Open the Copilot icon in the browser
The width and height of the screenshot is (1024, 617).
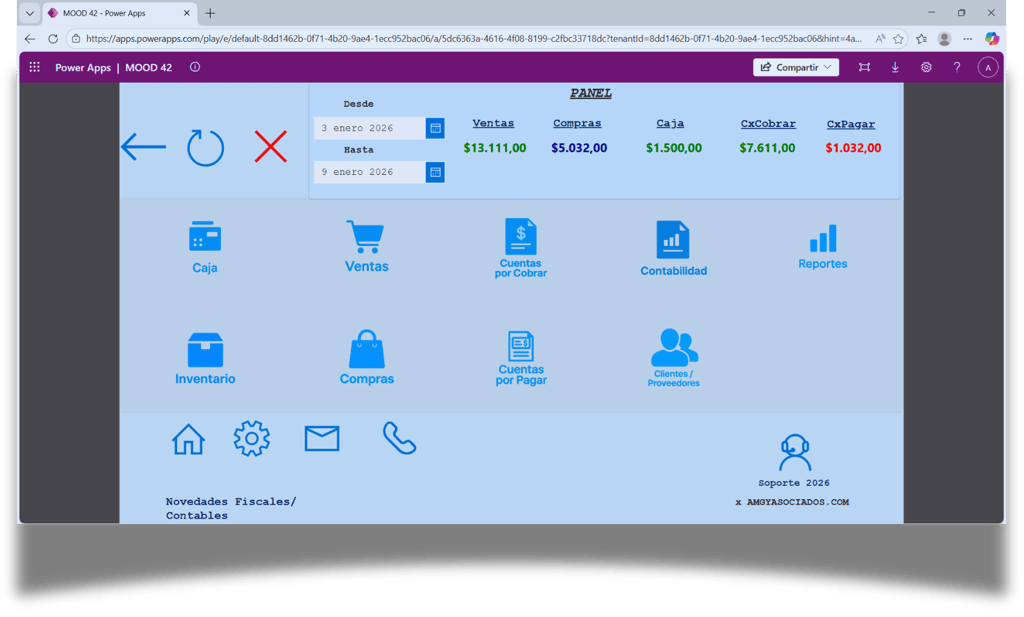[x=991, y=39]
